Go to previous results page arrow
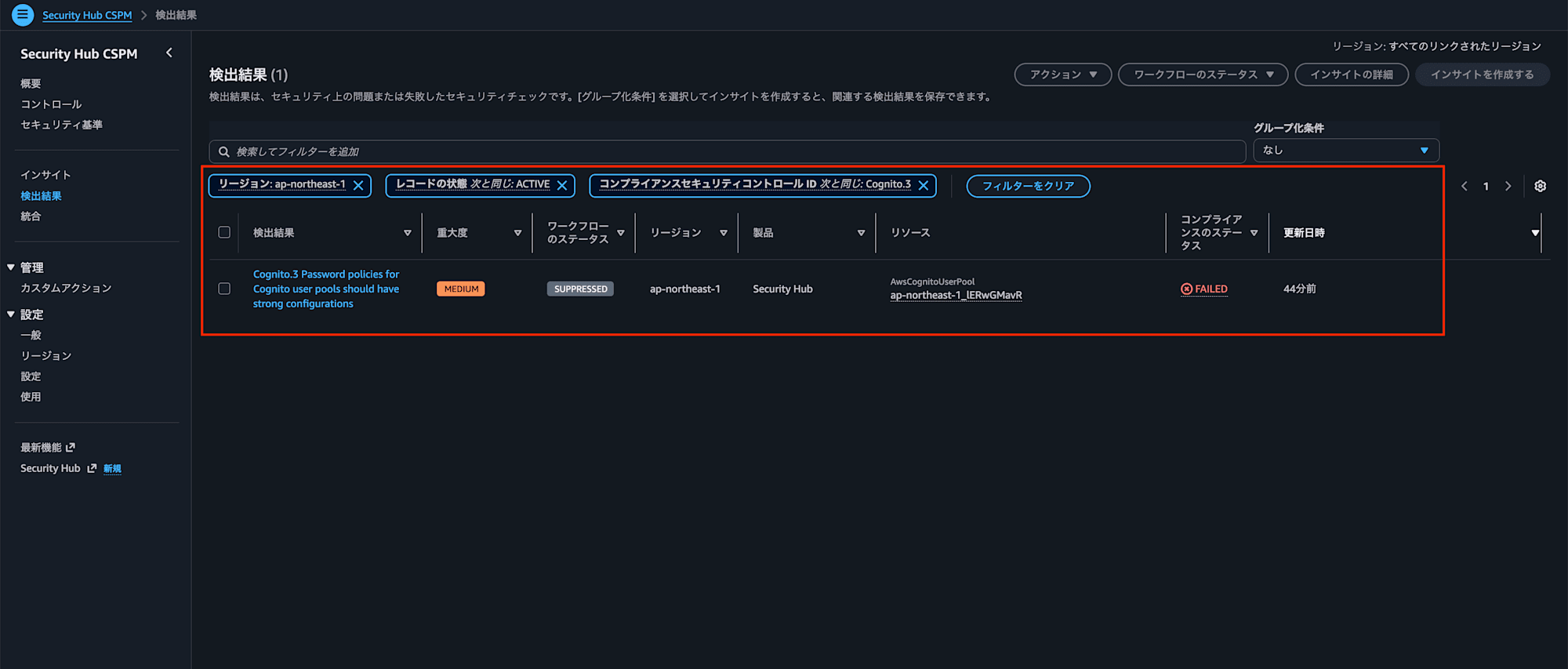1568x669 pixels. pyautogui.click(x=1464, y=186)
